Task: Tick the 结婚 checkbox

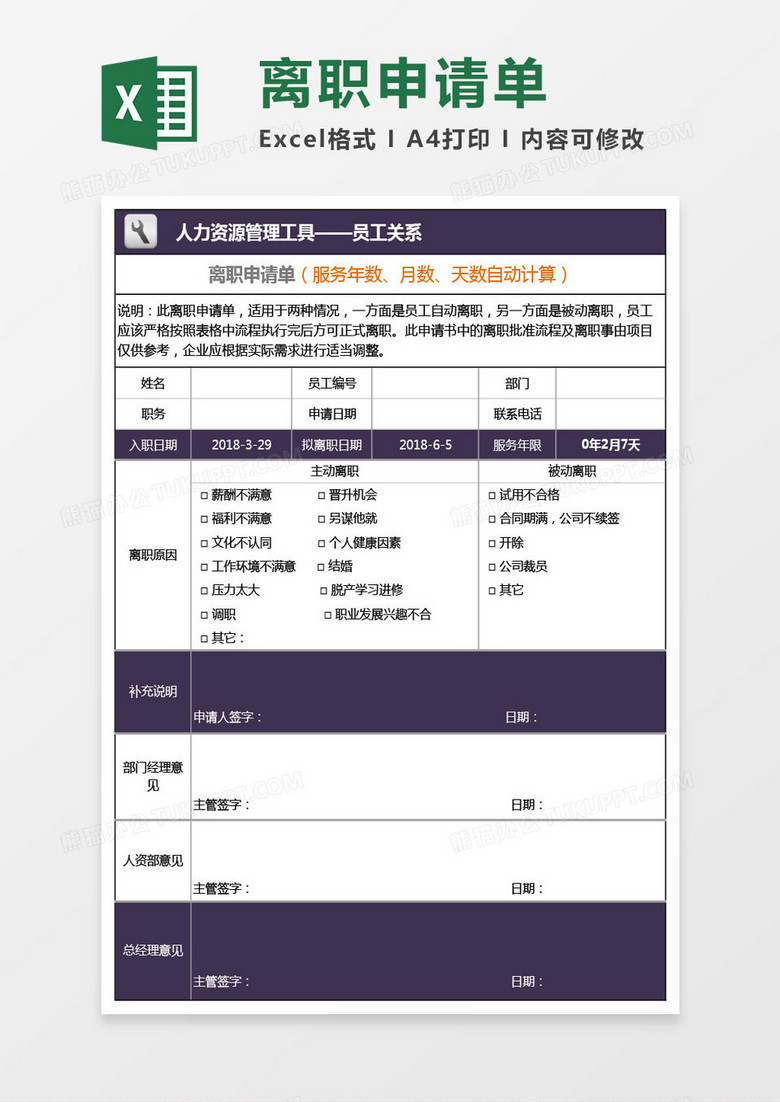Action: tap(321, 566)
